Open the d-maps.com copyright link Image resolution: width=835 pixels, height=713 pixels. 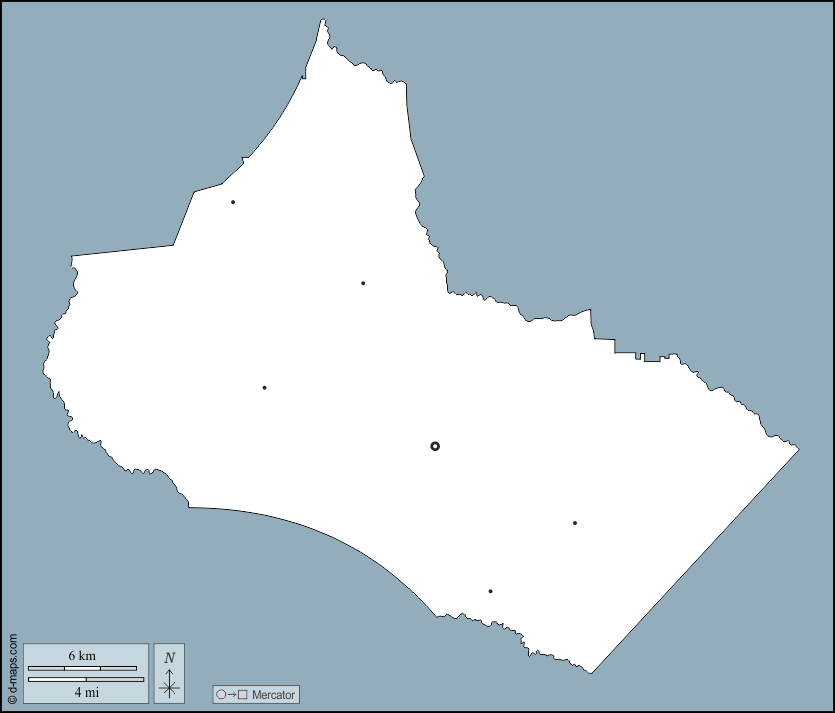point(12,668)
